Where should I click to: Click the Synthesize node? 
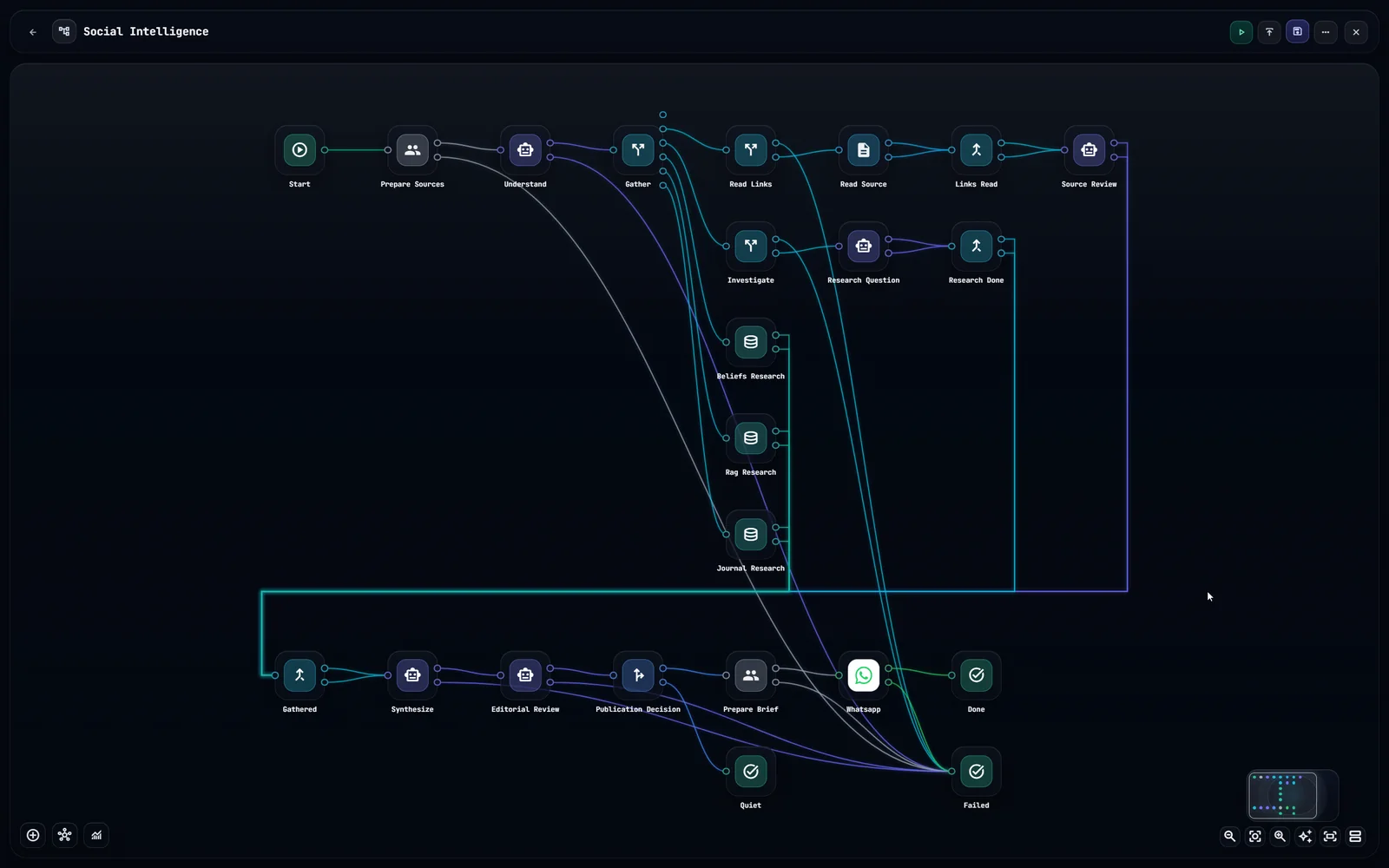pyautogui.click(x=412, y=675)
